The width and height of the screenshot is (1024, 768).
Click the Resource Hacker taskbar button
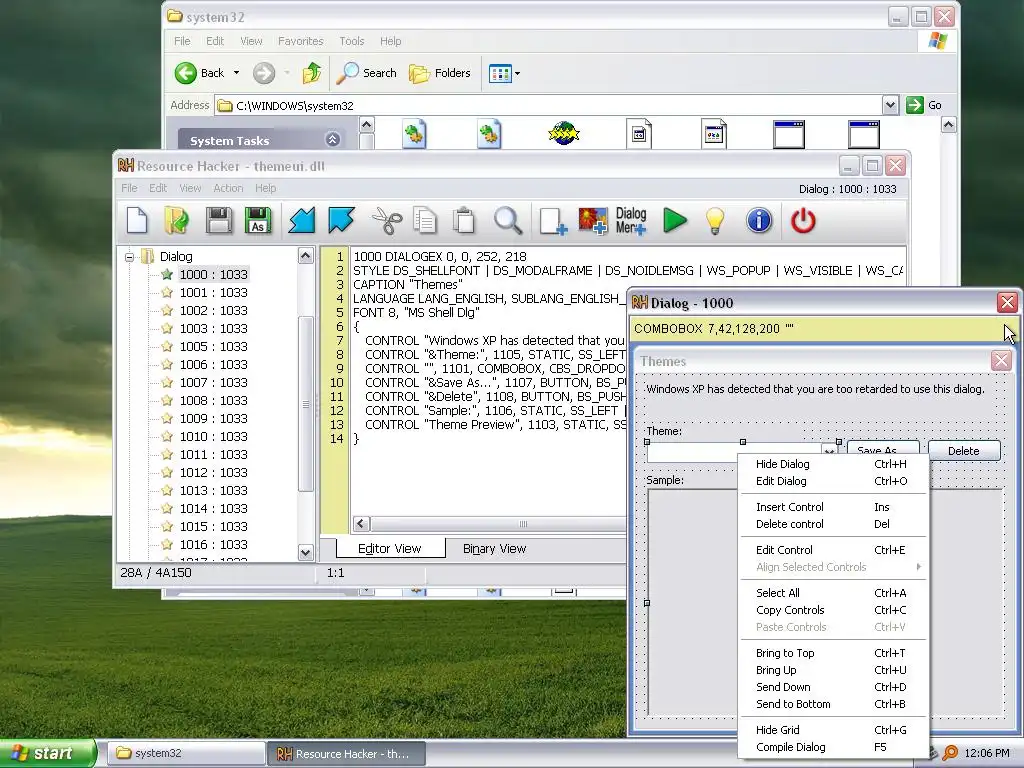pyautogui.click(x=346, y=754)
